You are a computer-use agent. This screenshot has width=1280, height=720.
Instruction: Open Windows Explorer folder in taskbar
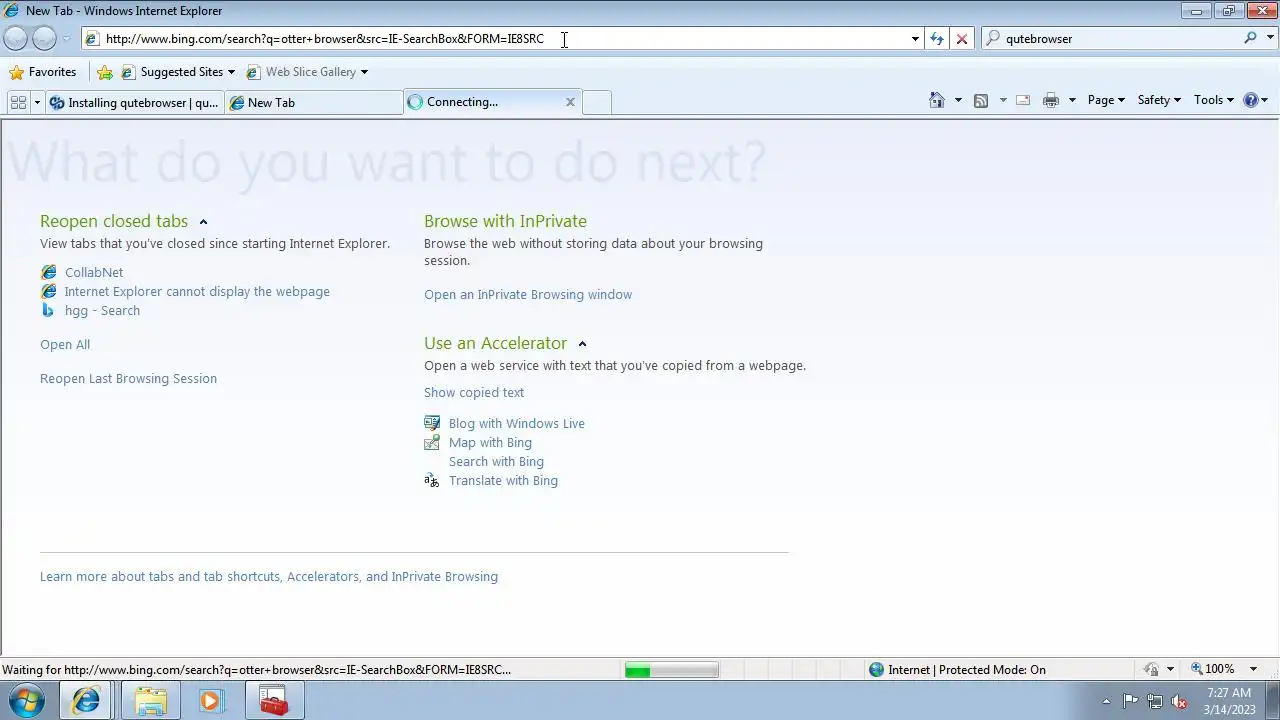pyautogui.click(x=151, y=701)
